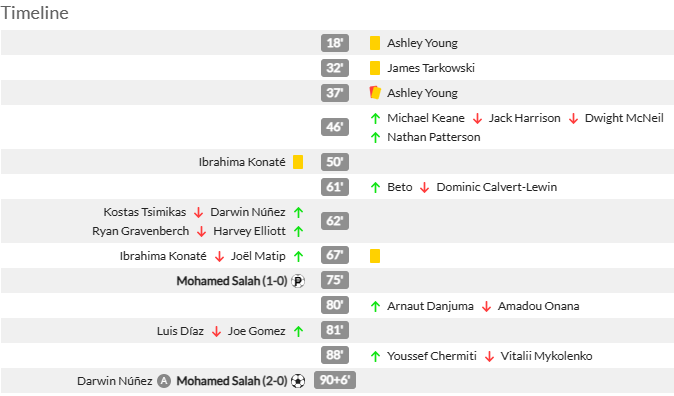Click the penalty icon beside Mohamed Salah (1-0)
Image resolution: width=674 pixels, height=396 pixels.
click(x=298, y=281)
